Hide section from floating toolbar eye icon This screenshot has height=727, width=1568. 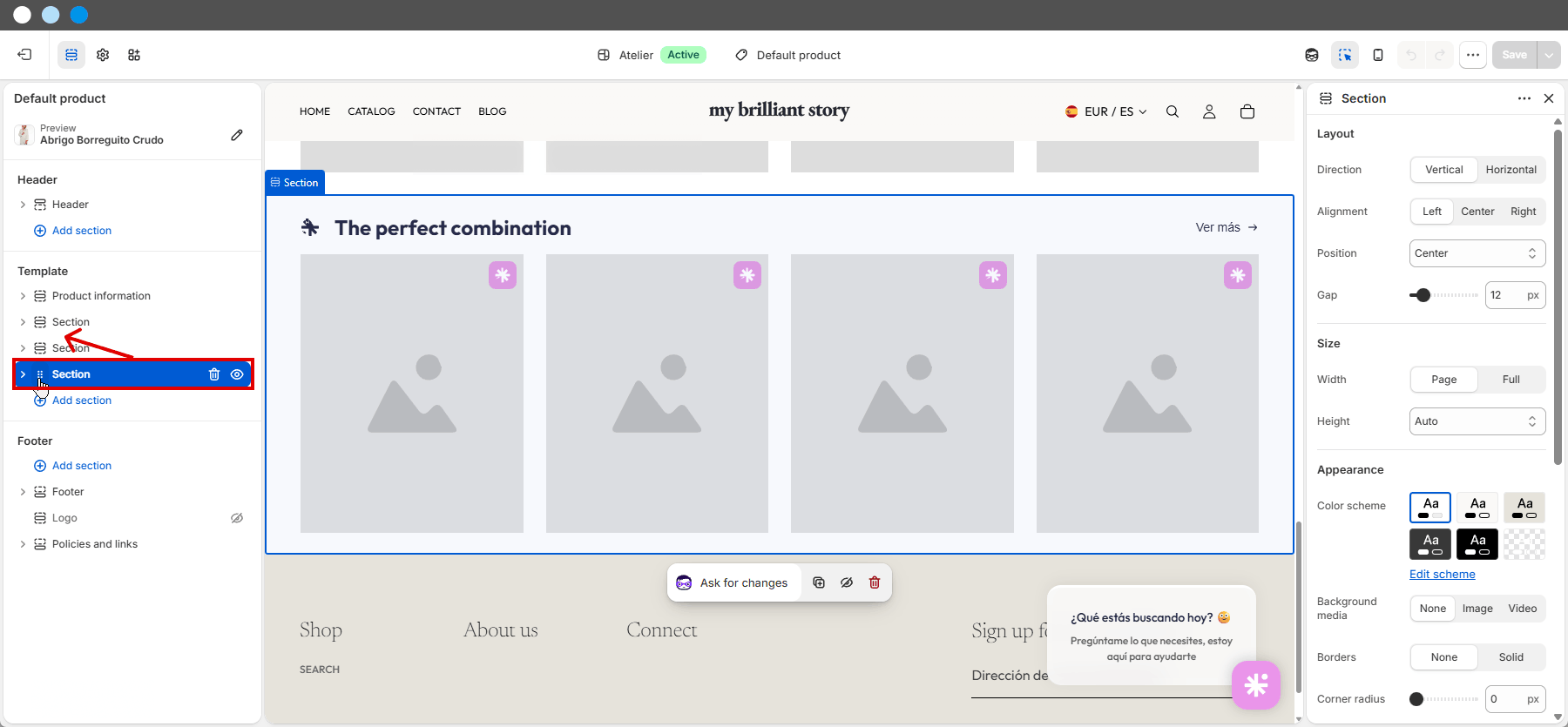click(847, 582)
